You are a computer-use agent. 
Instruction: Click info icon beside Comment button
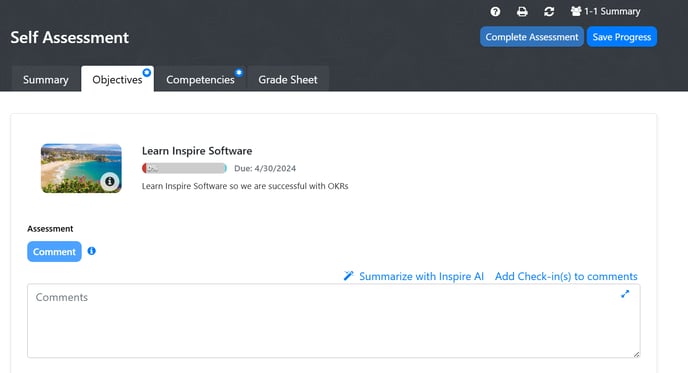[x=91, y=251]
